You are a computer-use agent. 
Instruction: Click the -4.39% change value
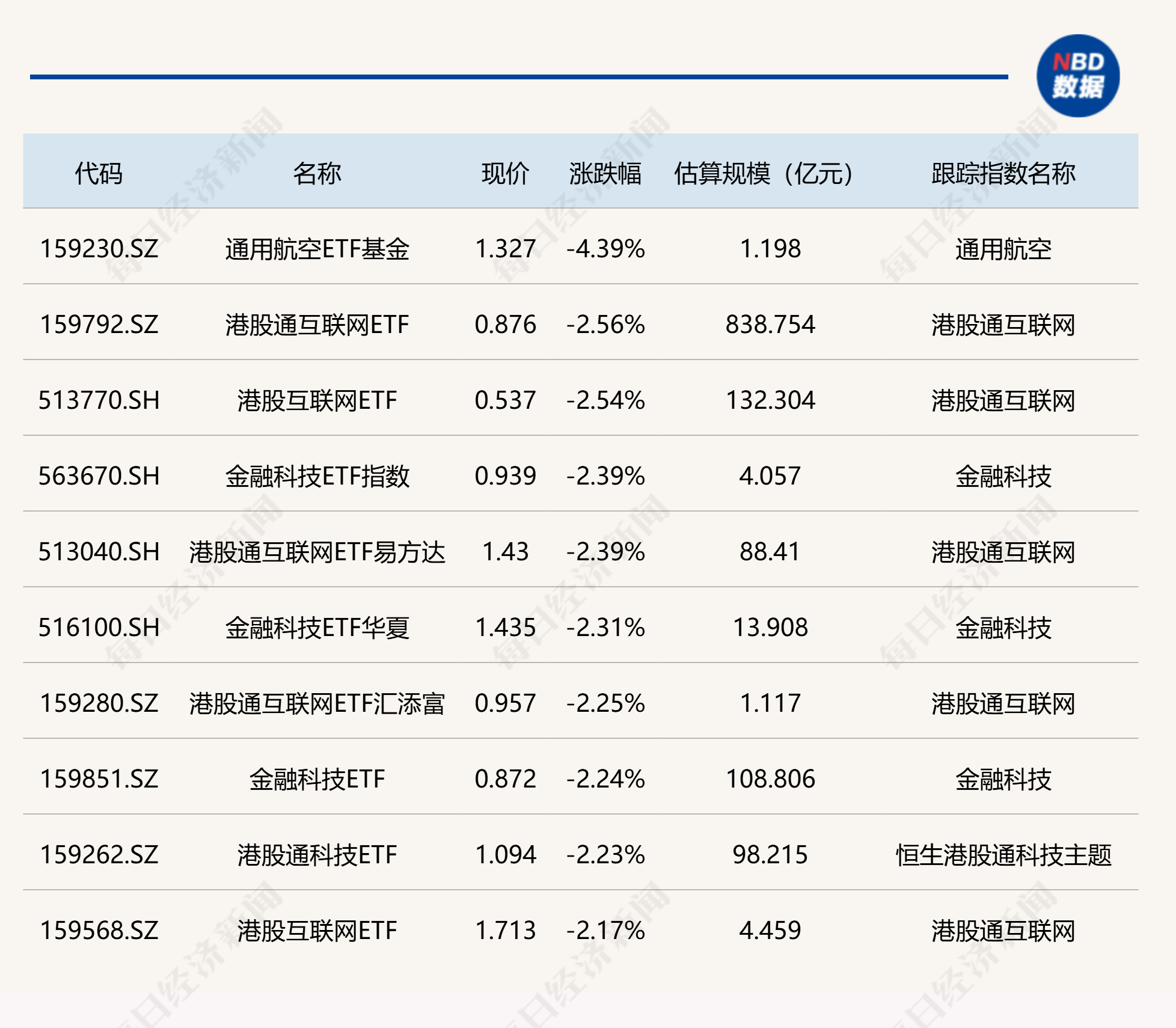pos(605,249)
